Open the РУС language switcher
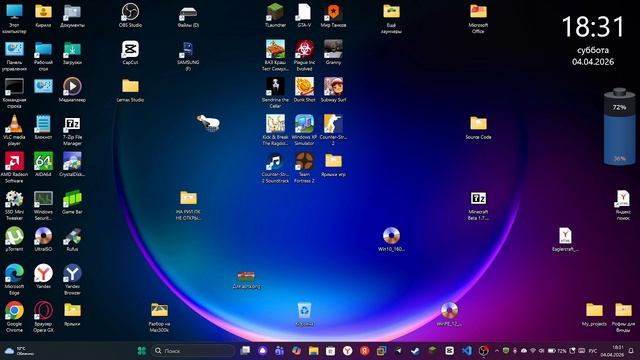640x360 pixels. [593, 351]
